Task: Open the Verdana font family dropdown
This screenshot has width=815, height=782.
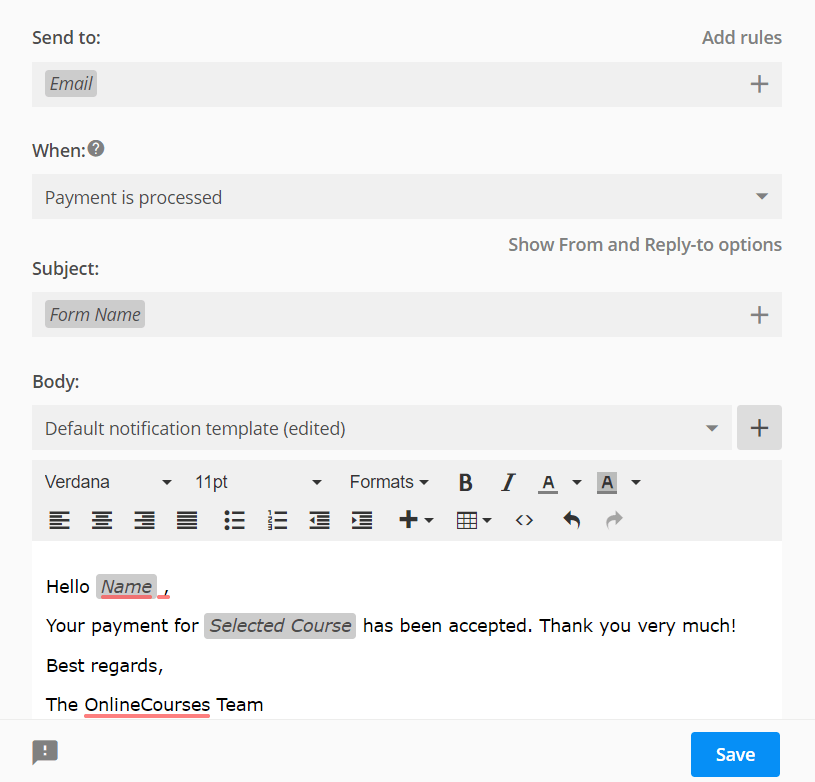Action: [x=108, y=482]
